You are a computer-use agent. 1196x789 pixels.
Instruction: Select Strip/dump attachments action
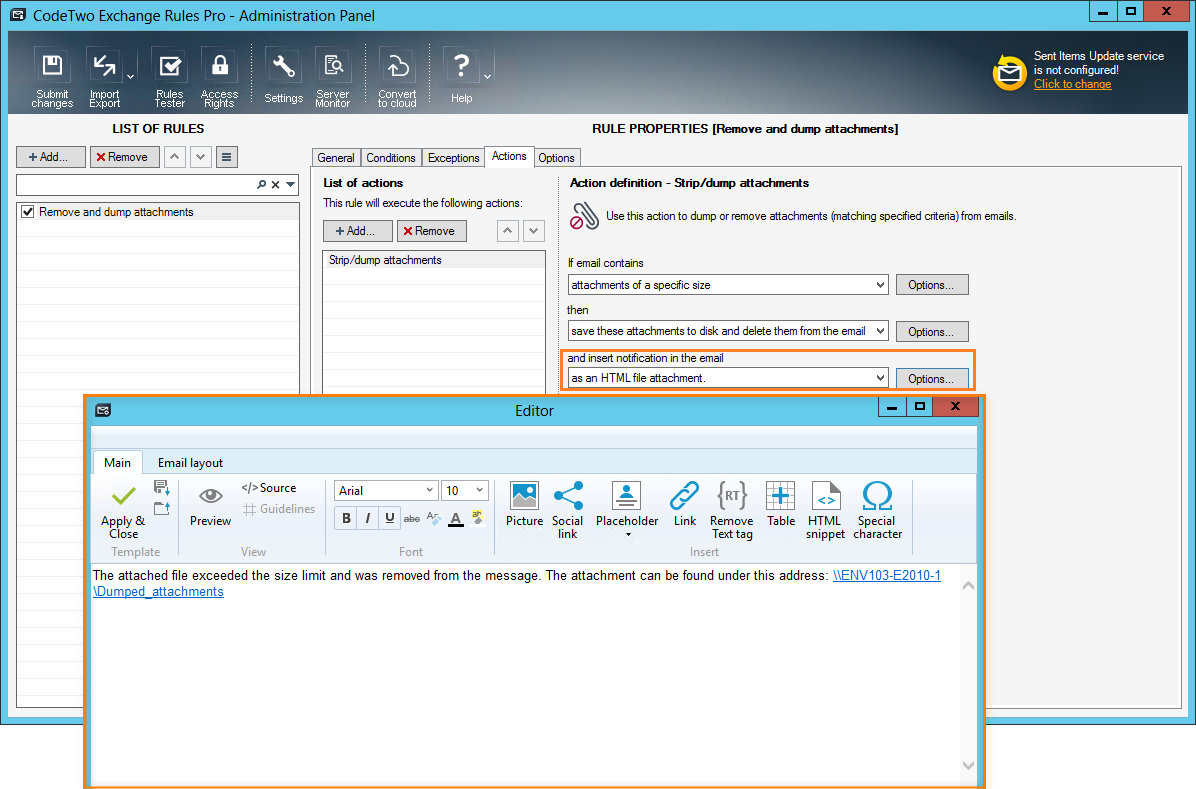(x=434, y=260)
